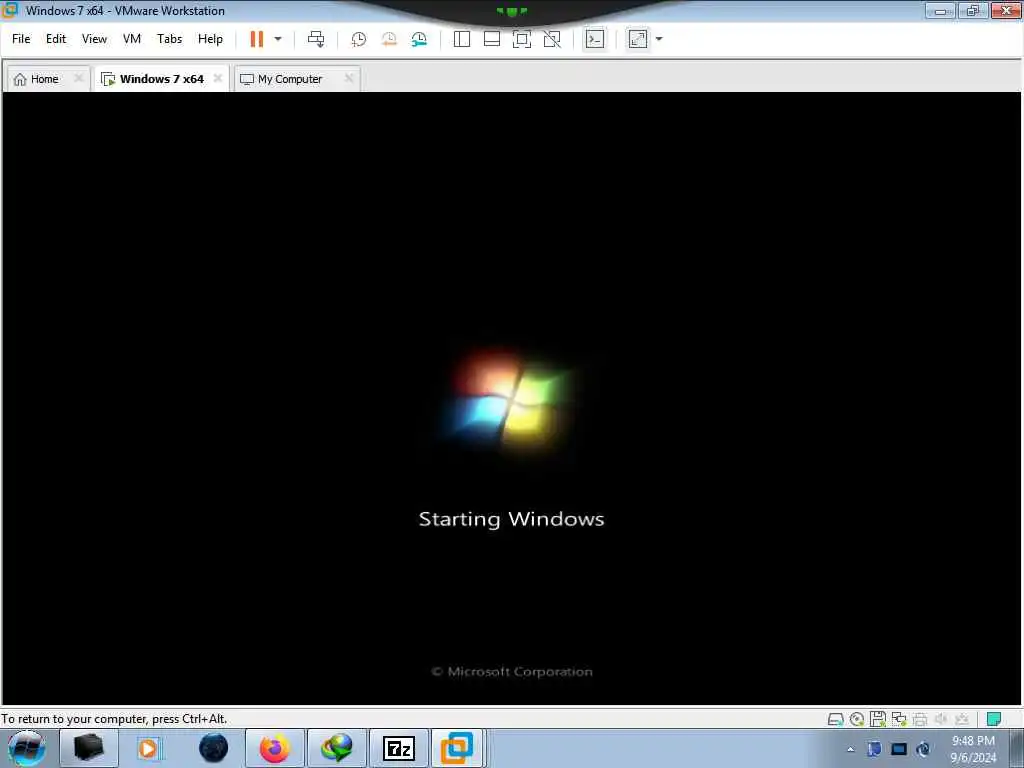Toggle the thumbnail bar panel

(x=492, y=39)
